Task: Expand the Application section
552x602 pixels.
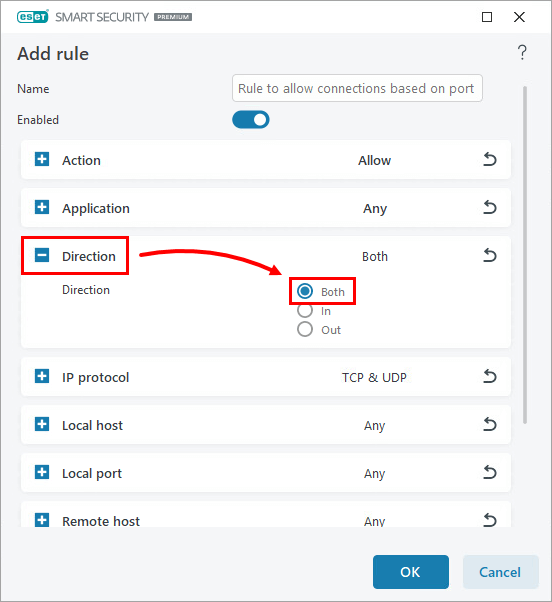Action: point(42,207)
